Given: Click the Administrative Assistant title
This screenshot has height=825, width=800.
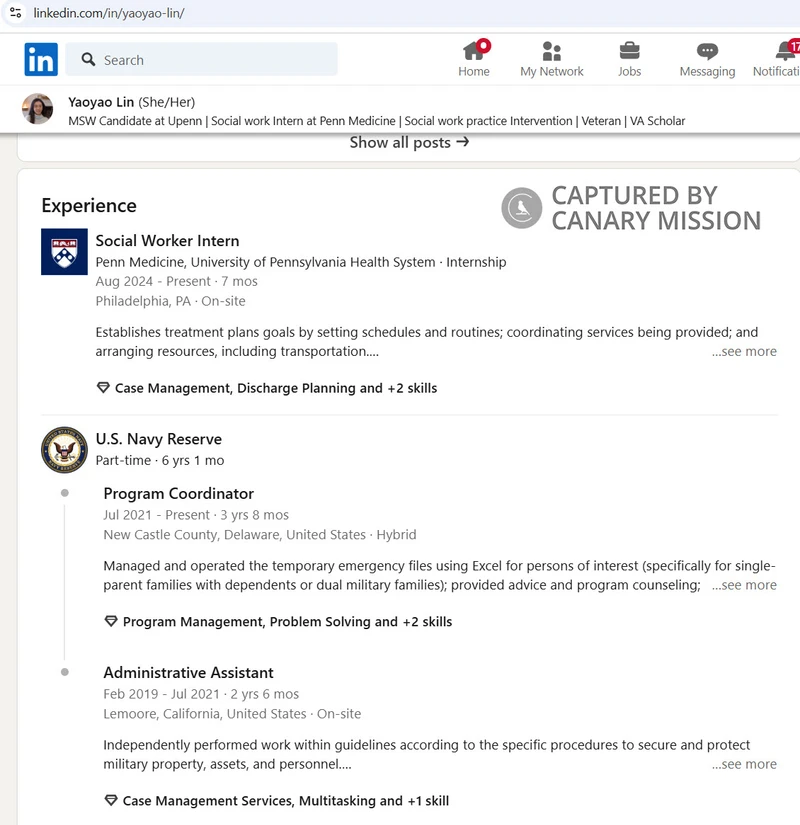Looking at the screenshot, I should pyautogui.click(x=188, y=672).
